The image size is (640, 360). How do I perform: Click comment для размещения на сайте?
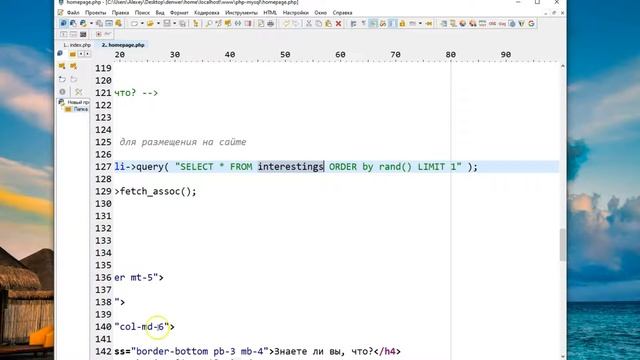pos(182,142)
